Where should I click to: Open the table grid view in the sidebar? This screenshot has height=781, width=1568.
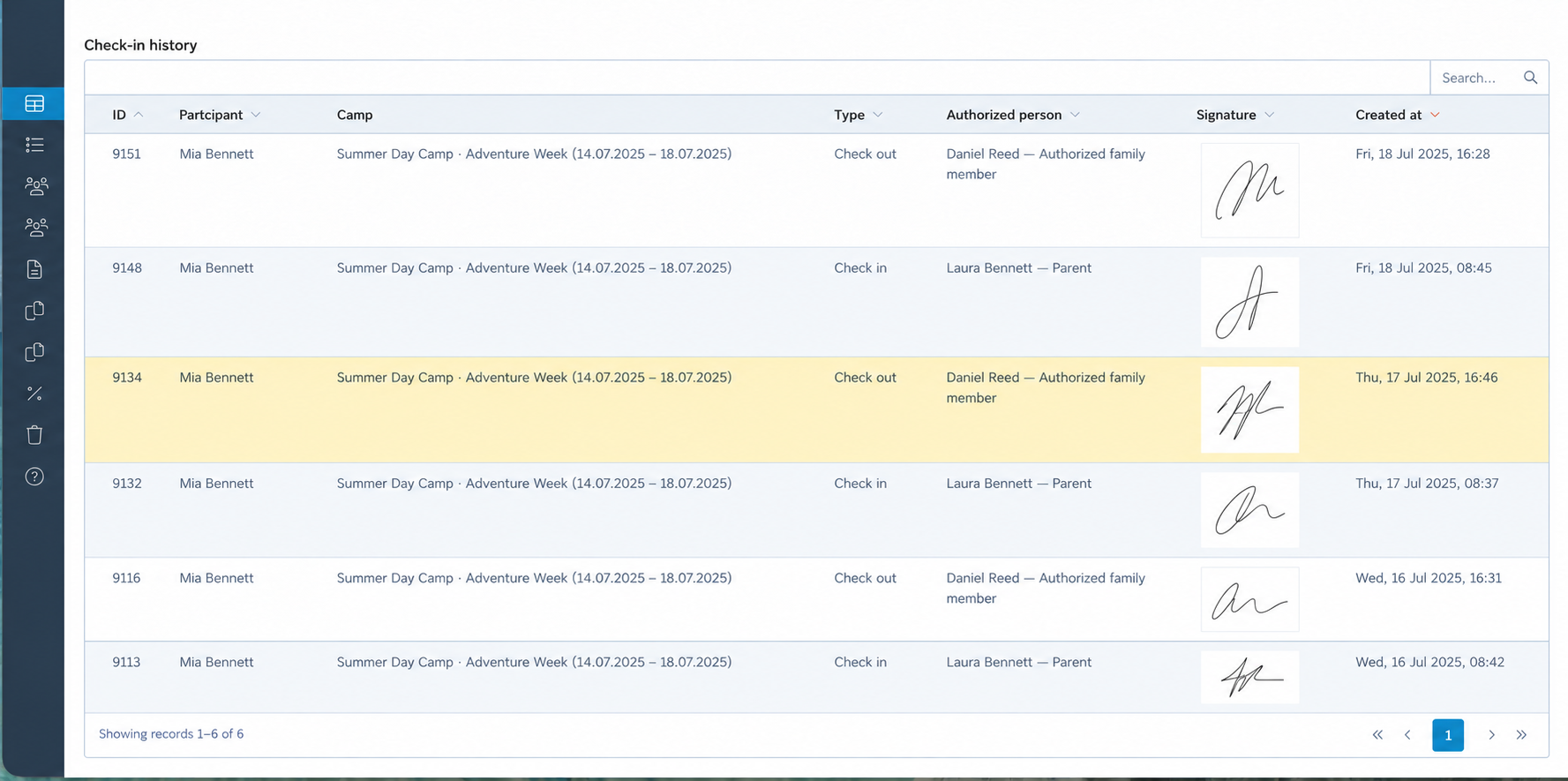click(34, 104)
